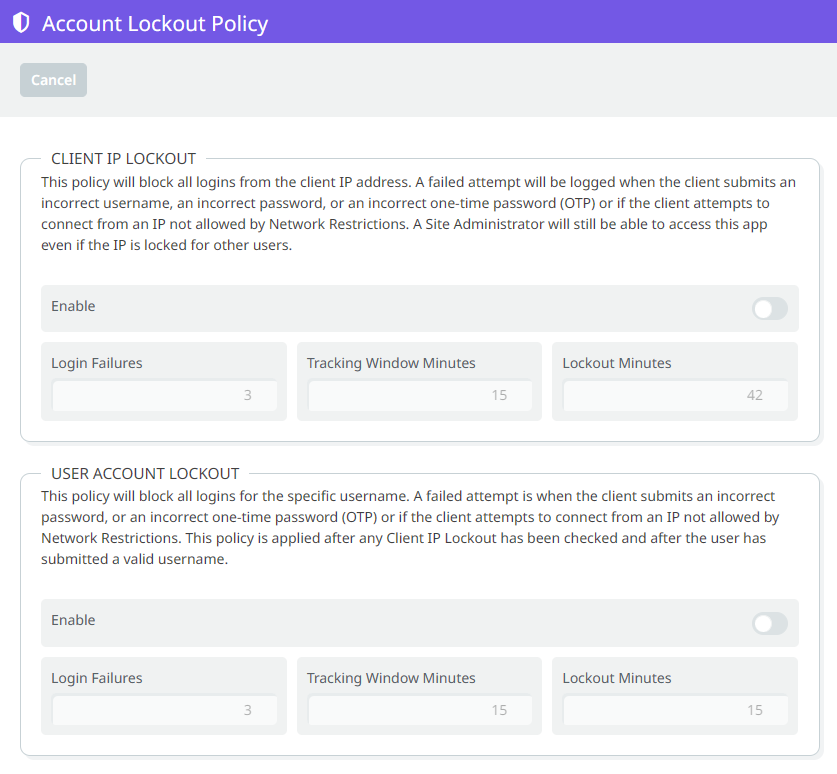This screenshot has height=774, width=837.
Task: Select the User Account Login Failures input
Action: coord(164,710)
